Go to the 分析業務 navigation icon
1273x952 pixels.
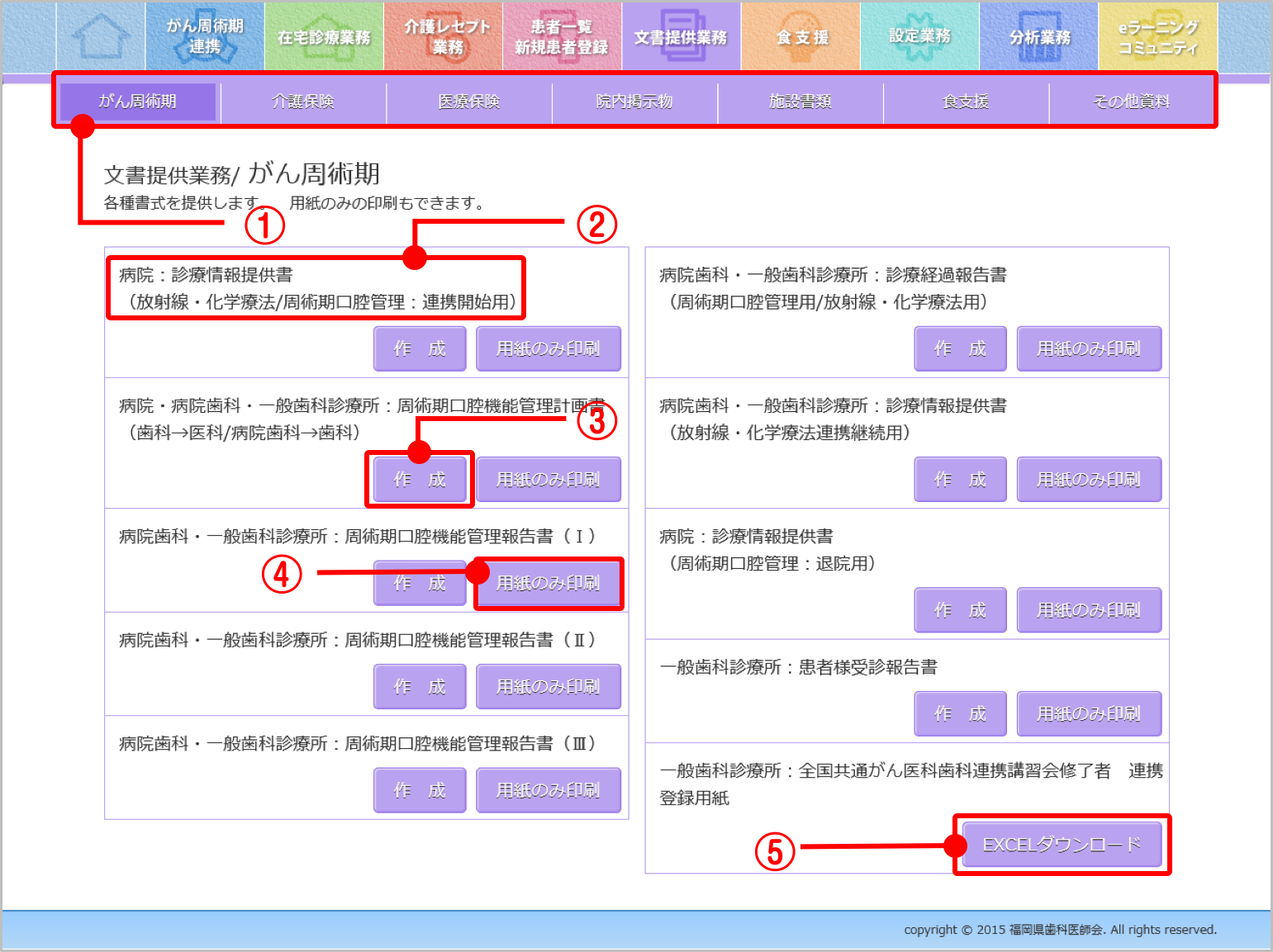1039,36
